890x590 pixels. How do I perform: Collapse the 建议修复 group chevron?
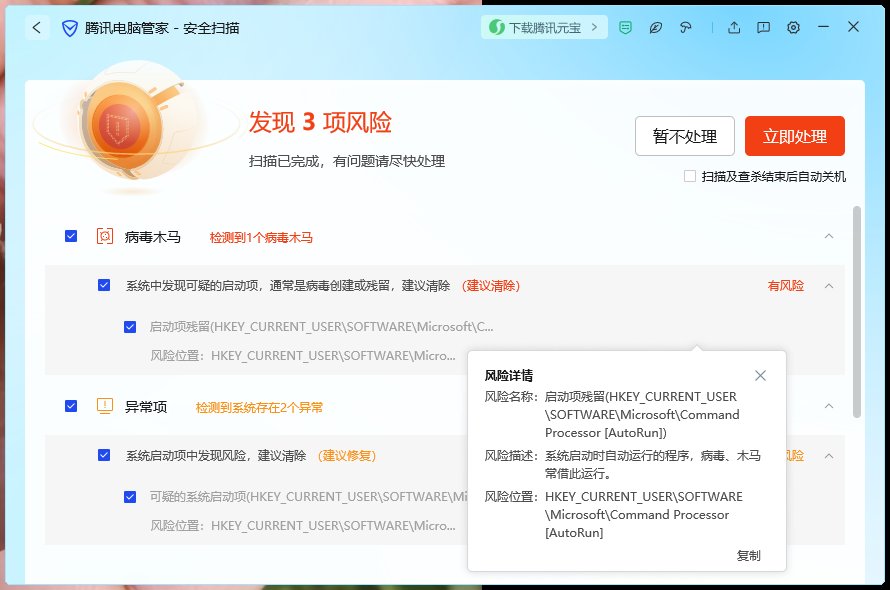coord(829,455)
